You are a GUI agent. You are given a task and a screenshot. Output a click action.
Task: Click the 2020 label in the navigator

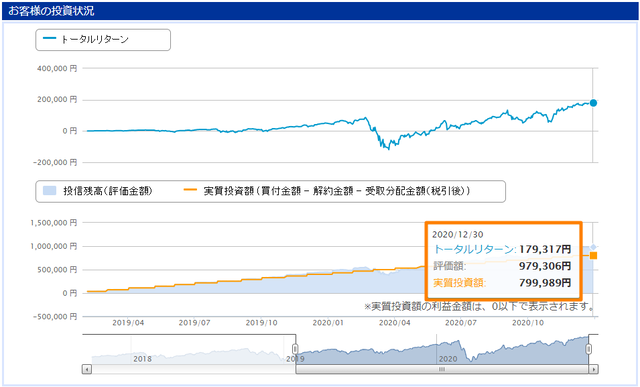[x=448, y=359]
